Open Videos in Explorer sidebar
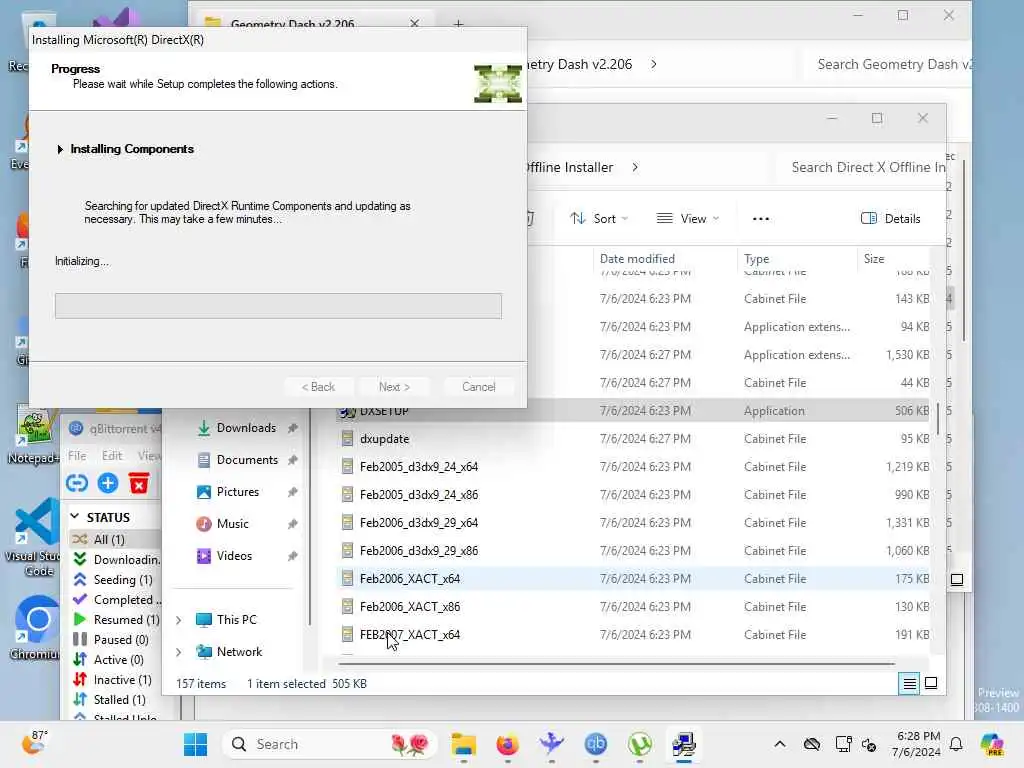Viewport: 1024px width, 768px height. click(233, 556)
